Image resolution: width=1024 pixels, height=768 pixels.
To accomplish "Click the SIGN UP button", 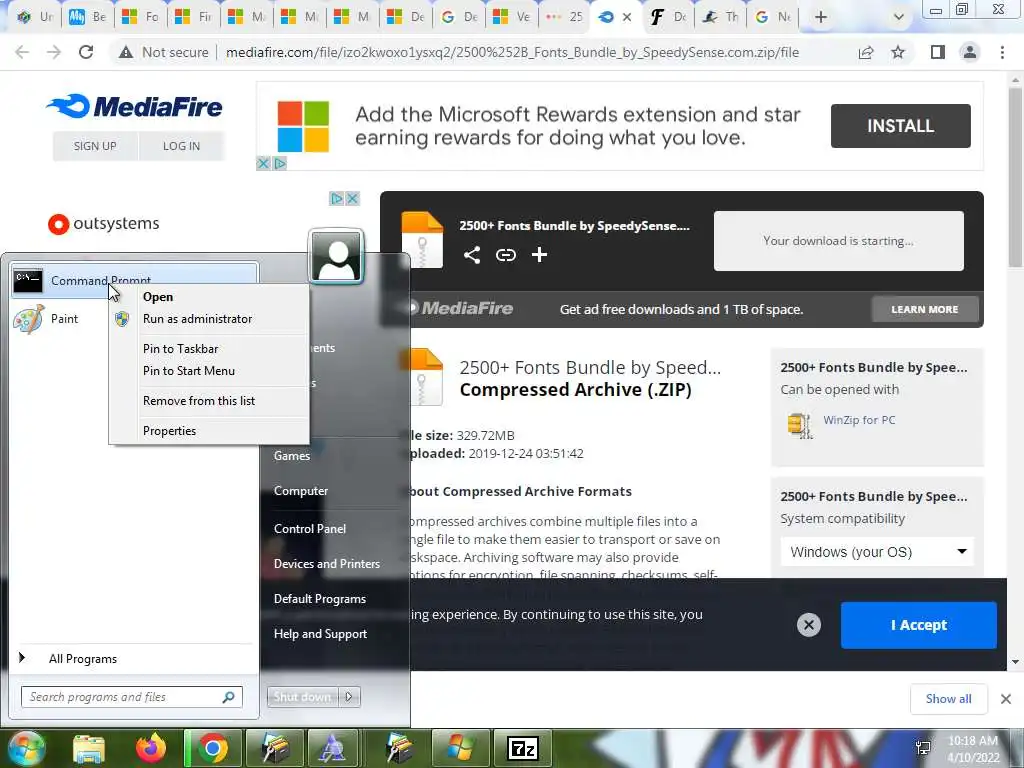I will tap(95, 146).
